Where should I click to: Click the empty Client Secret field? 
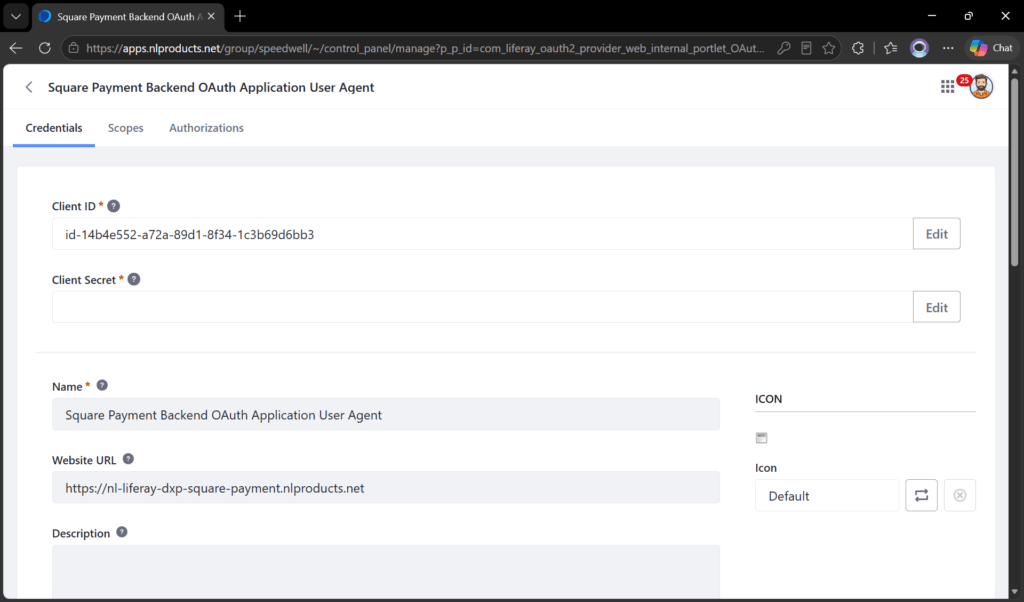(483, 307)
